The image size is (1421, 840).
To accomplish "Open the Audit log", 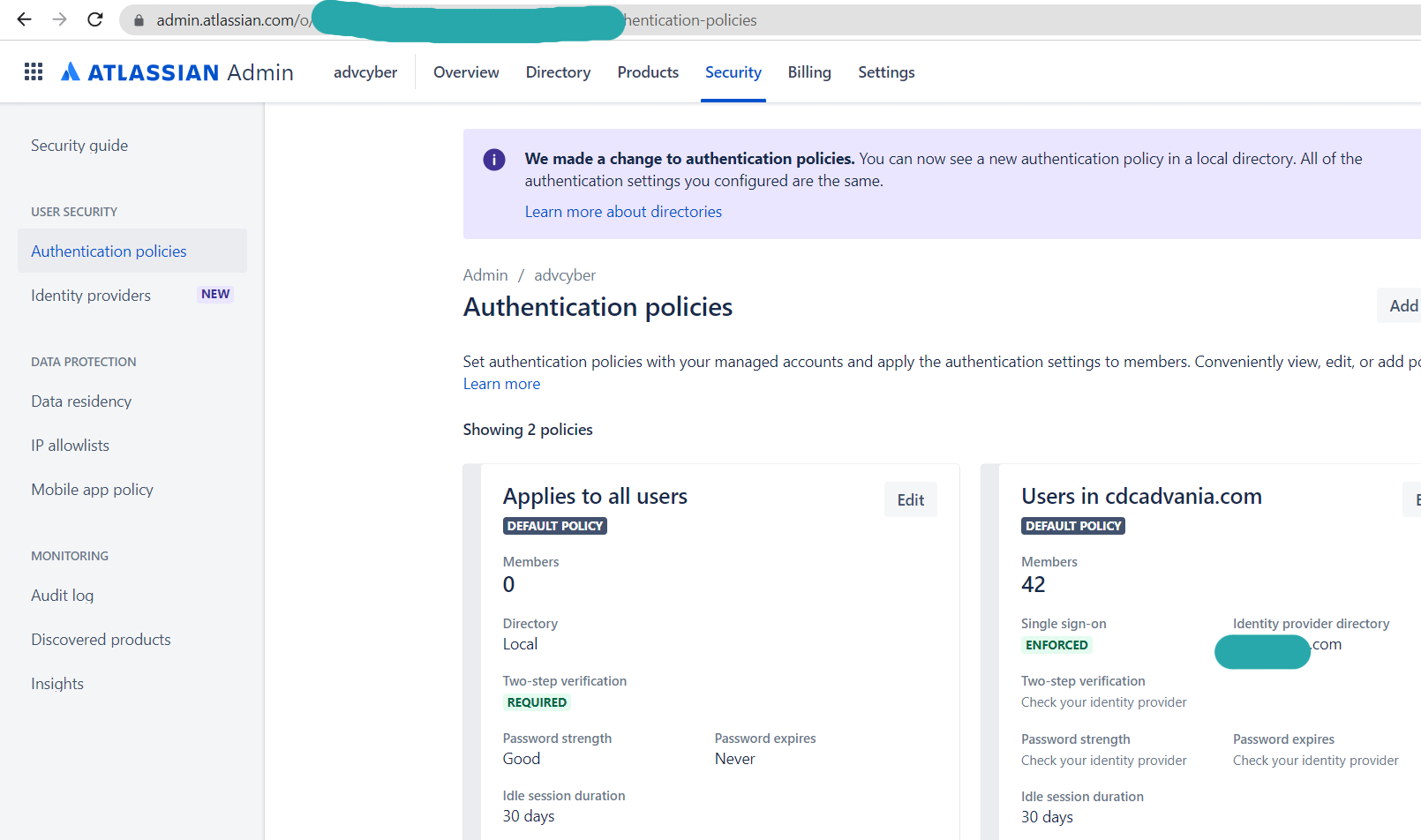I will pyautogui.click(x=63, y=596).
